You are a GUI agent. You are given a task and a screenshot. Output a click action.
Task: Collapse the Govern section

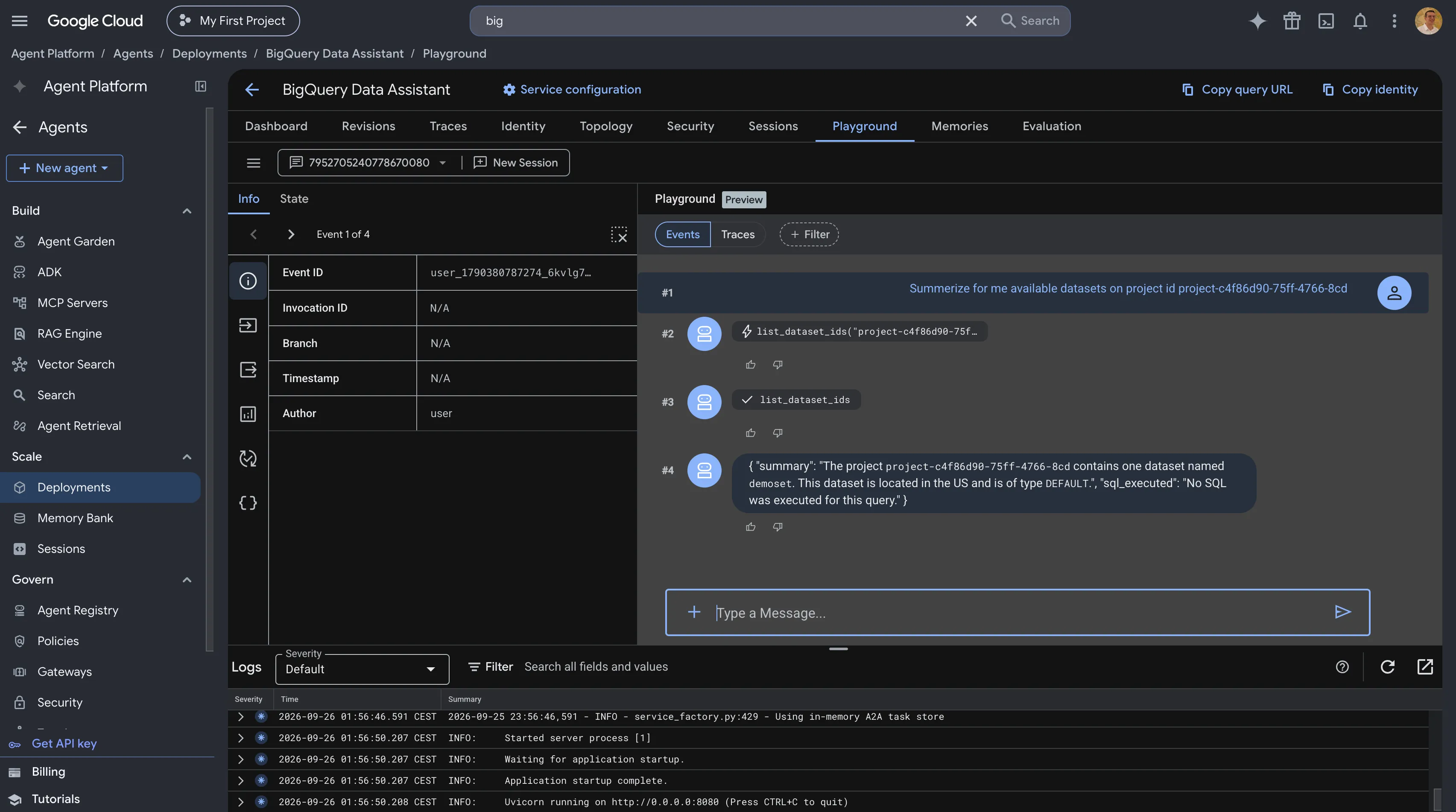click(x=187, y=580)
